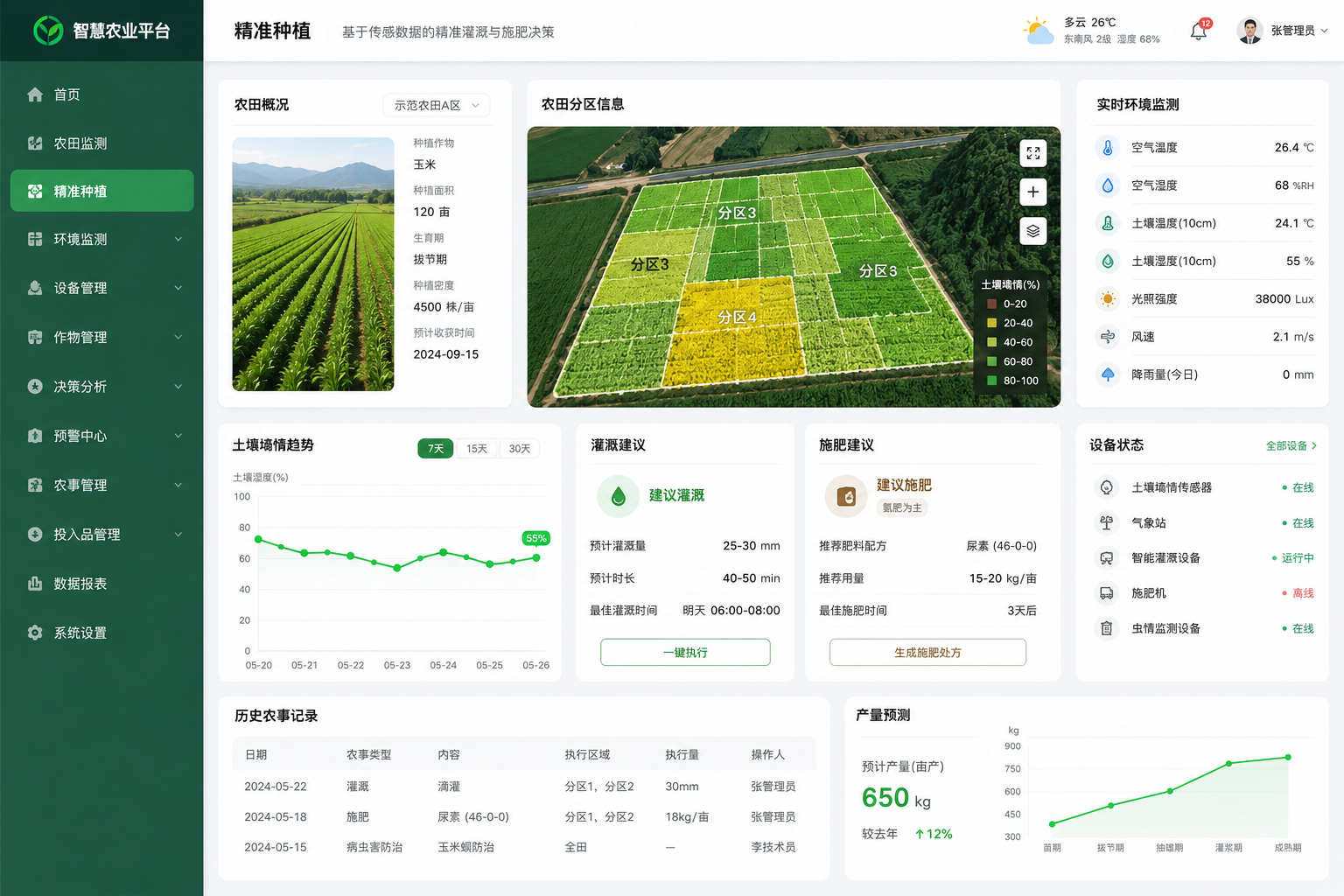Click the 20-40 legend color swatch
This screenshot has width=1344, height=896.
992,323
